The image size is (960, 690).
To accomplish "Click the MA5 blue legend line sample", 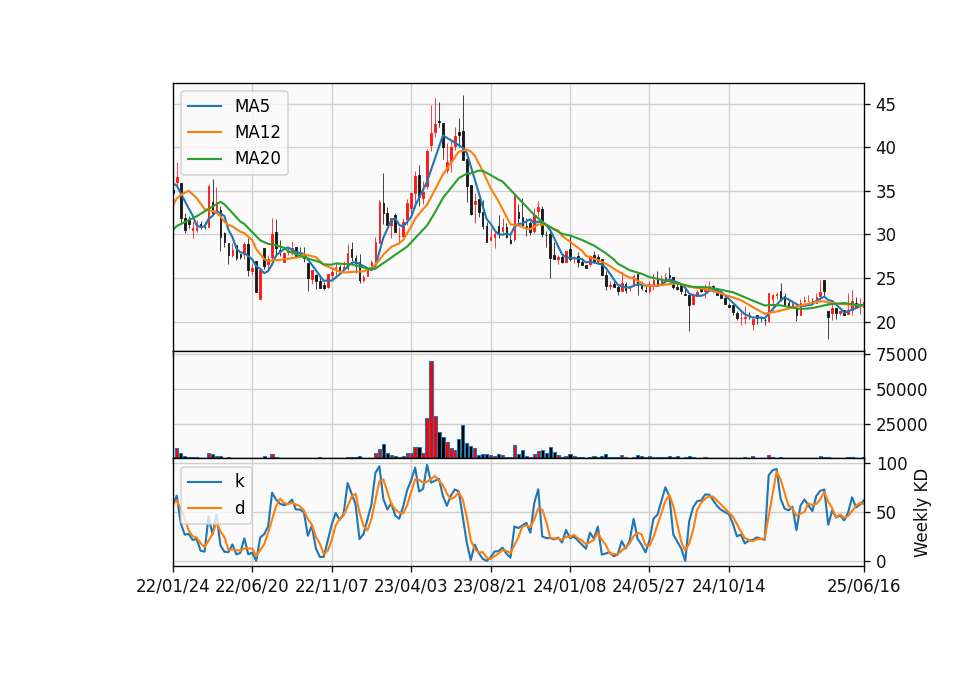I will 204,106.
